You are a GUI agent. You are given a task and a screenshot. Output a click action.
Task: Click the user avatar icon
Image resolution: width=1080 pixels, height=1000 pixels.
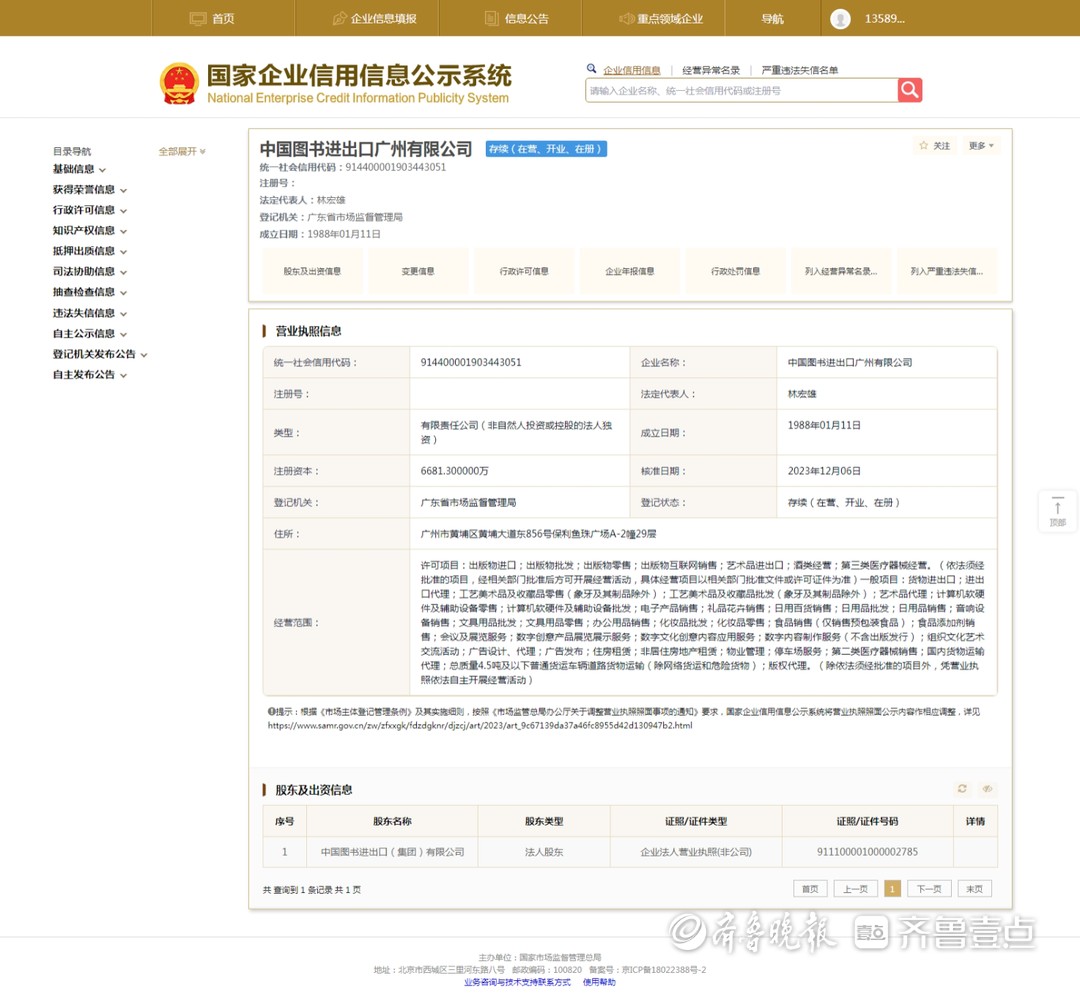(840, 19)
